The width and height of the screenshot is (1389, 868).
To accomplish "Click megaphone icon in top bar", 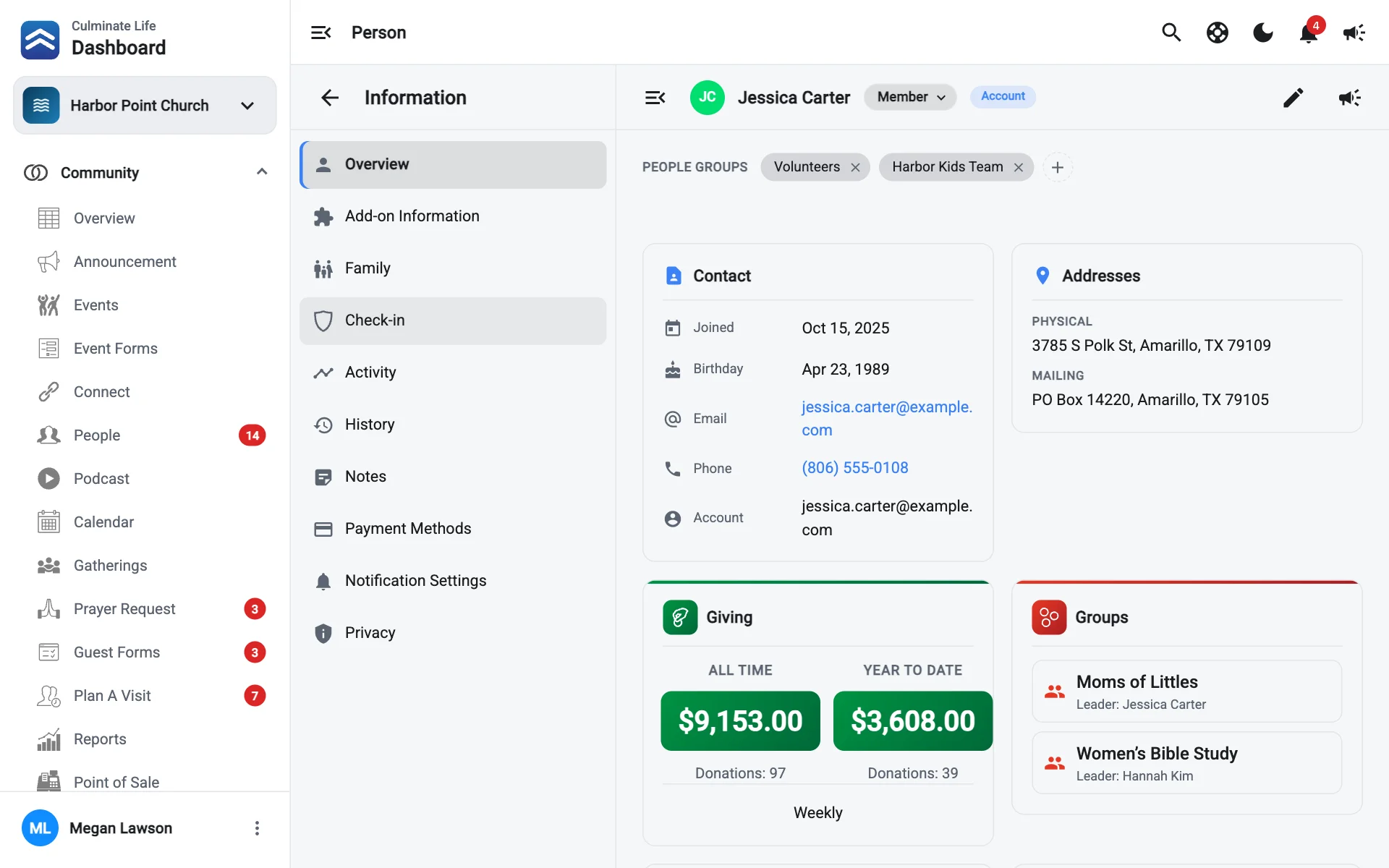I will tap(1354, 33).
